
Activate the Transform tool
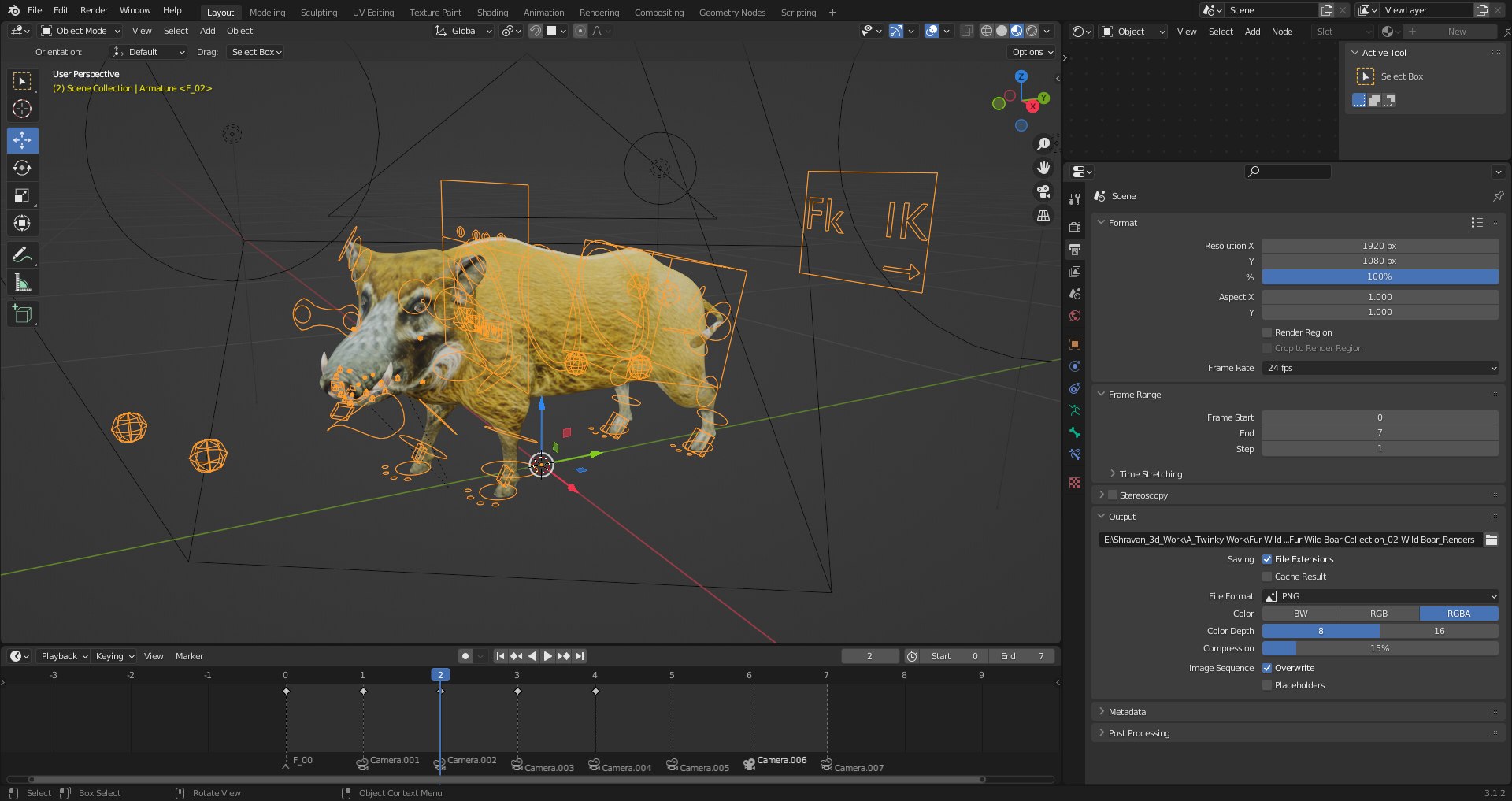[22, 223]
